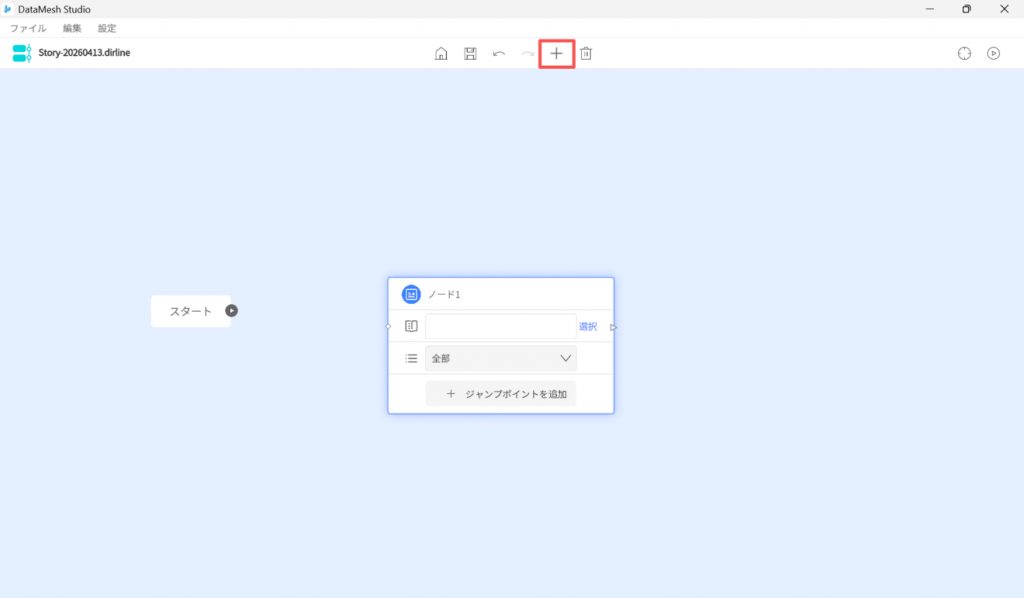Screen dimensions: 1024x598
Task: Undo the last action via toolbar arrow
Action: click(499, 53)
